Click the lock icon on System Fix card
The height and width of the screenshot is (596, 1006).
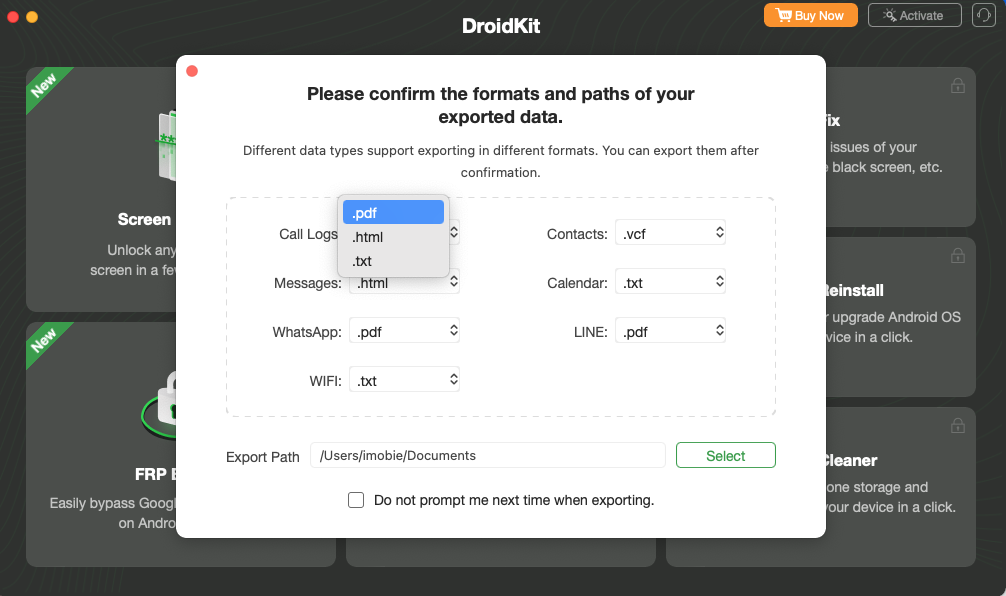(958, 85)
